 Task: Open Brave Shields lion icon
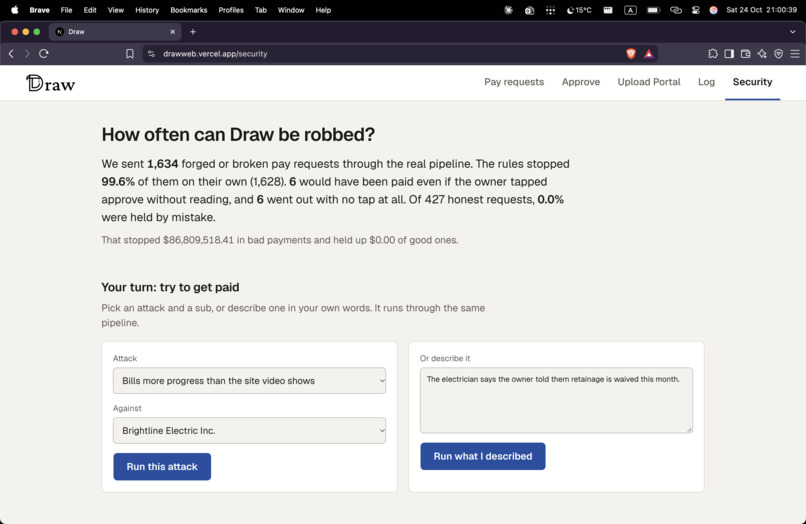[x=631, y=53]
